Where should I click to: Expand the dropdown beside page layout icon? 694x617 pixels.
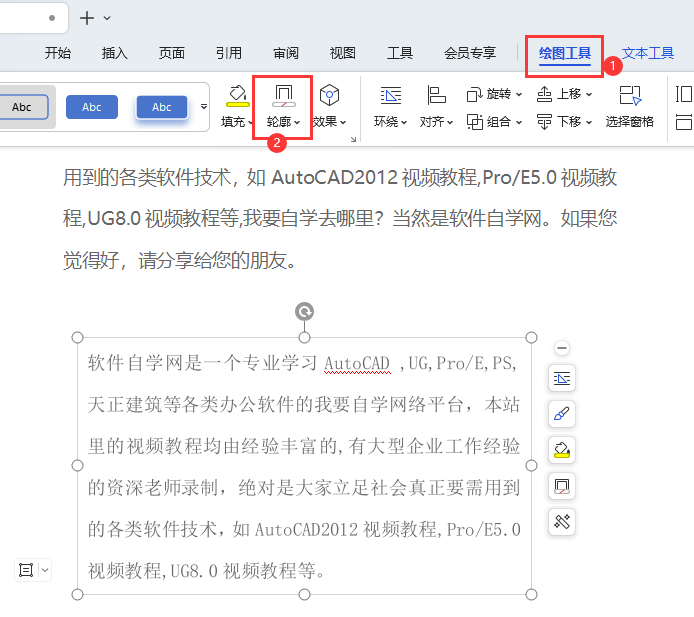tap(45, 570)
